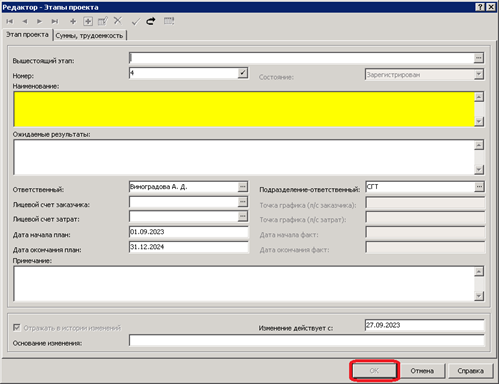The height and width of the screenshot is (384, 499).
Task: Select the 'Этап проекта' tab
Action: pyautogui.click(x=27, y=35)
